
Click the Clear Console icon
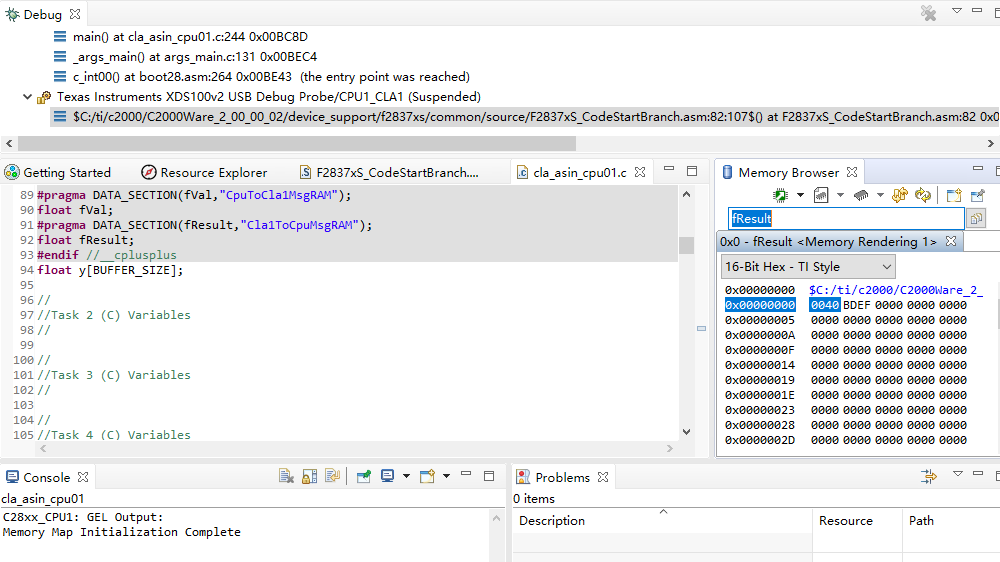pyautogui.click(x=286, y=476)
